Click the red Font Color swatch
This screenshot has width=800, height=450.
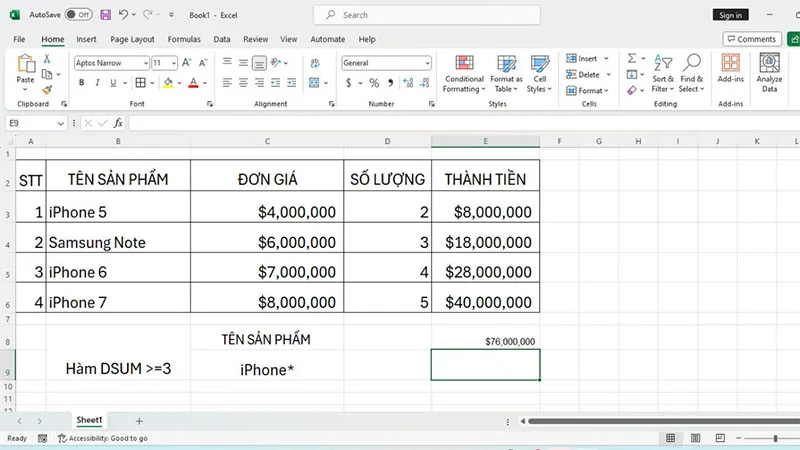pos(193,83)
